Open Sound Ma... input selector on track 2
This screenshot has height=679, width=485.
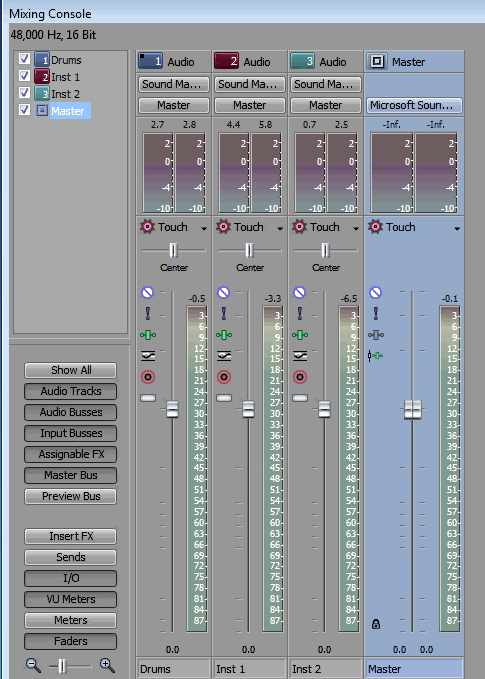[250, 84]
